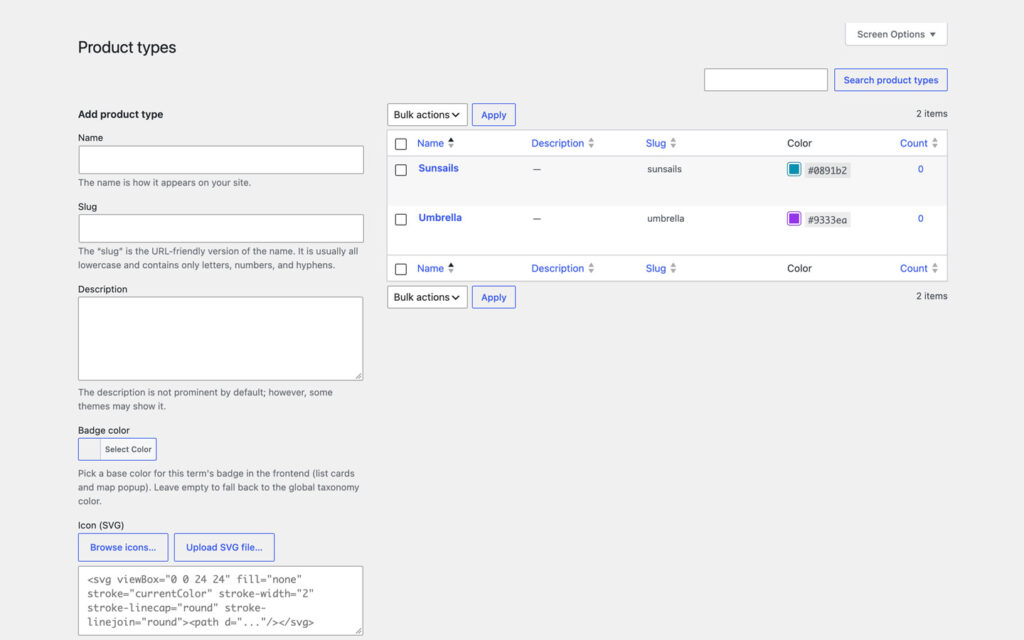Open the Sunsails product type link
Viewport: 1024px width, 640px height.
(x=438, y=168)
